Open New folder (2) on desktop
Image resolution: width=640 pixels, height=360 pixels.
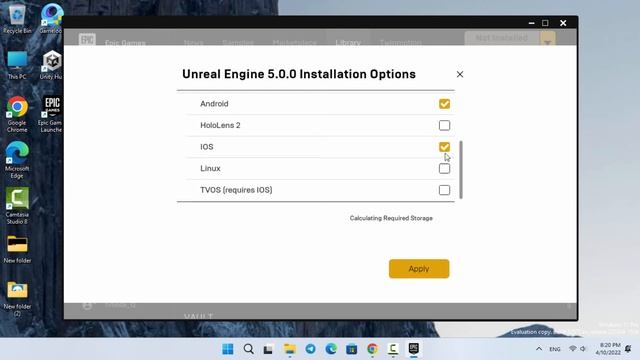pos(17,299)
